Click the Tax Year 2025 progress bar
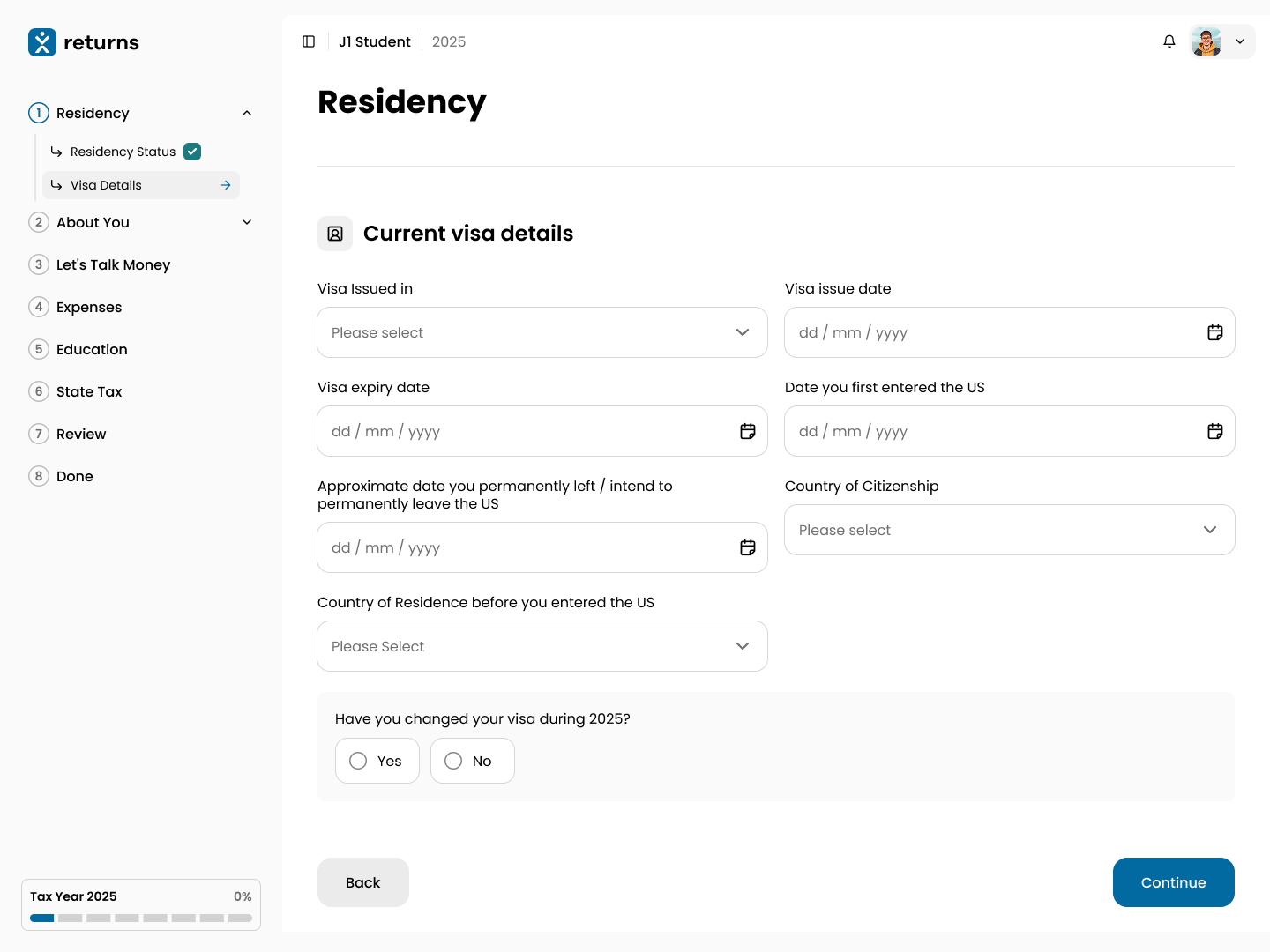Image resolution: width=1270 pixels, height=952 pixels. click(x=141, y=918)
